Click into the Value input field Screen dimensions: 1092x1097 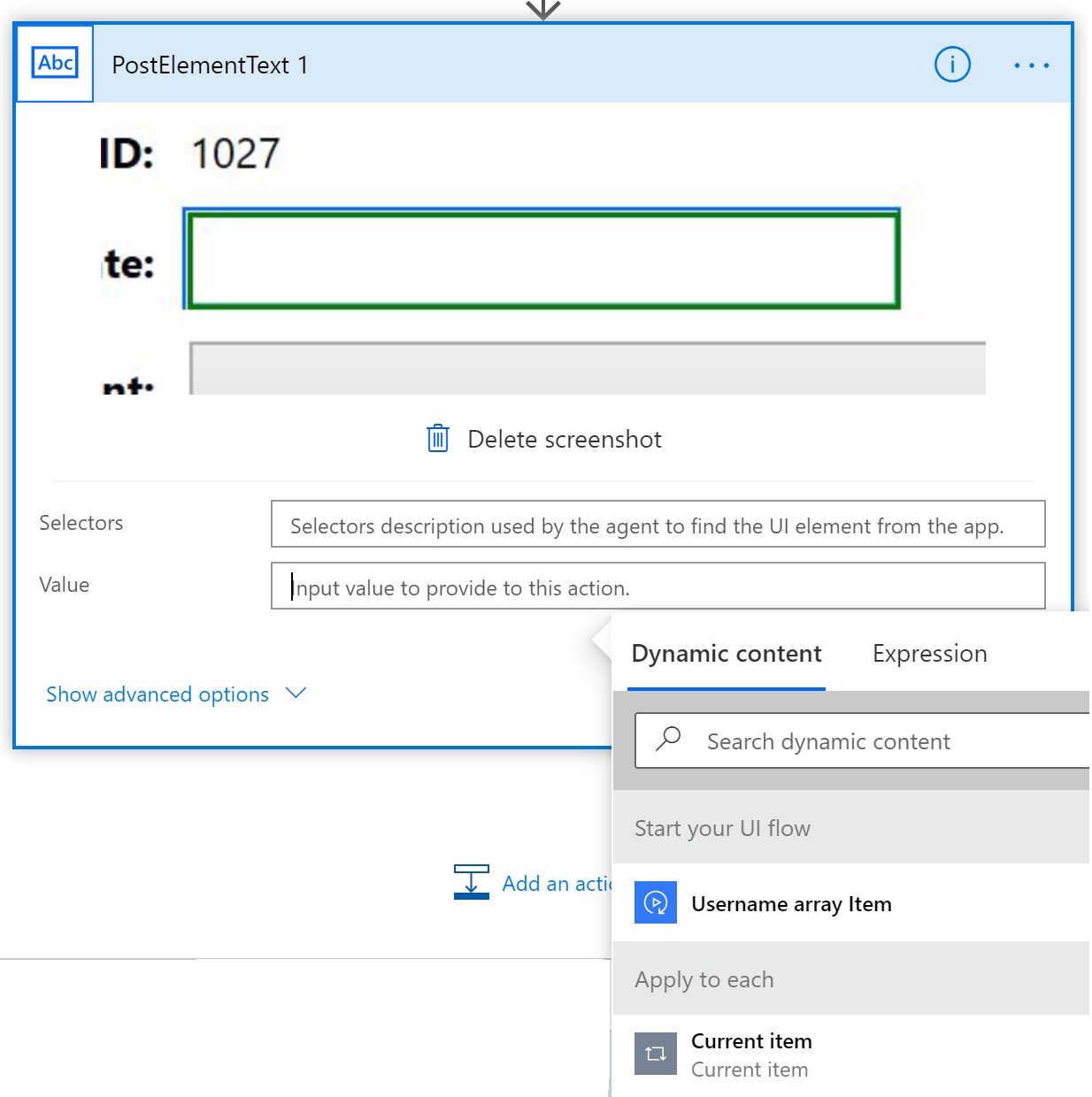coord(657,587)
